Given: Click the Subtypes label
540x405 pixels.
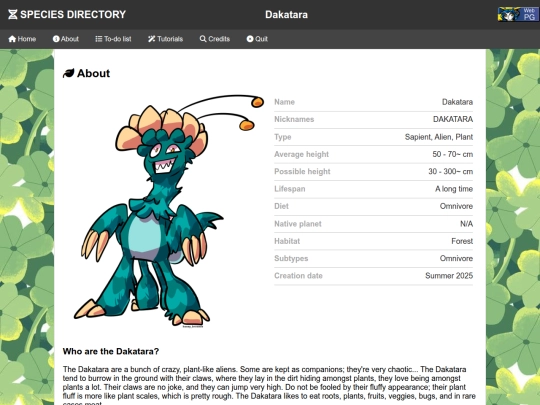Looking at the screenshot, I should [291, 258].
